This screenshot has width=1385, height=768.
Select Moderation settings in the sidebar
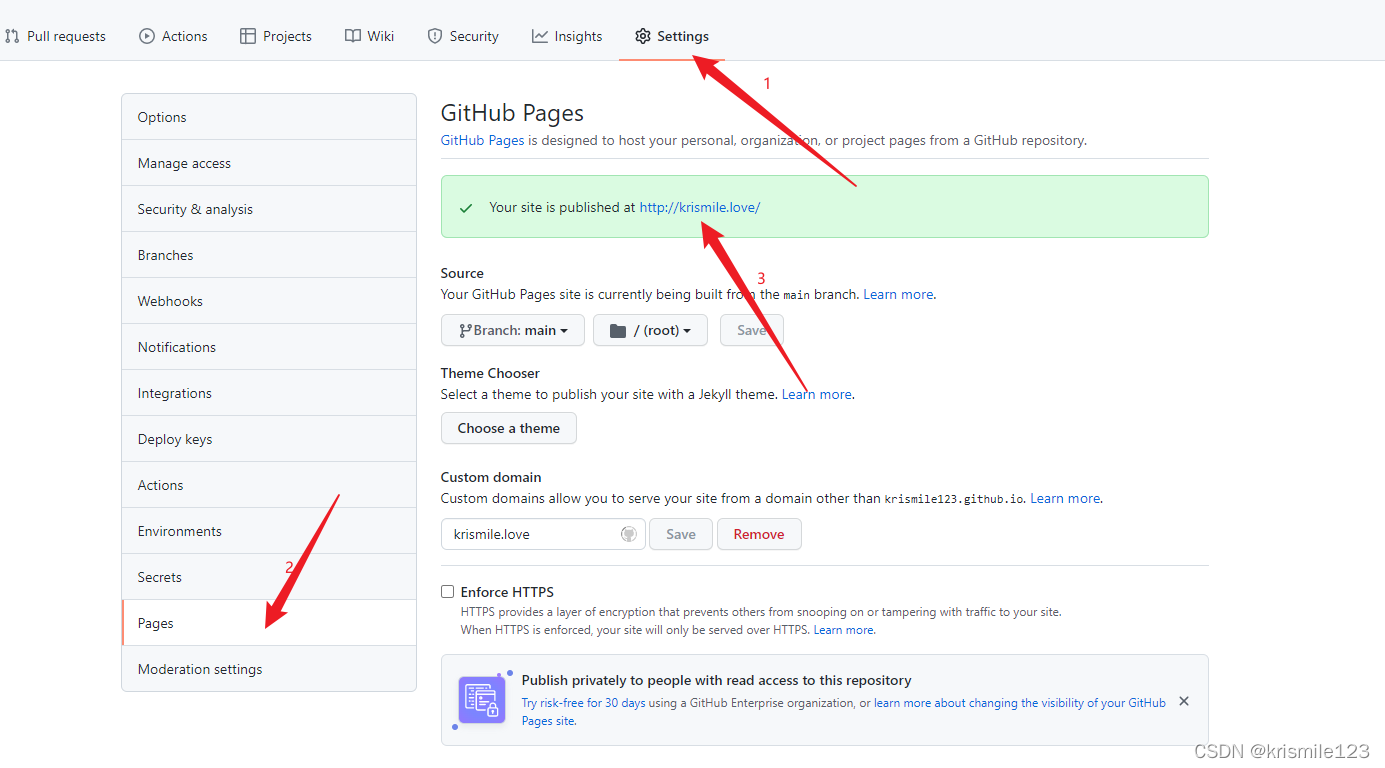(269, 669)
